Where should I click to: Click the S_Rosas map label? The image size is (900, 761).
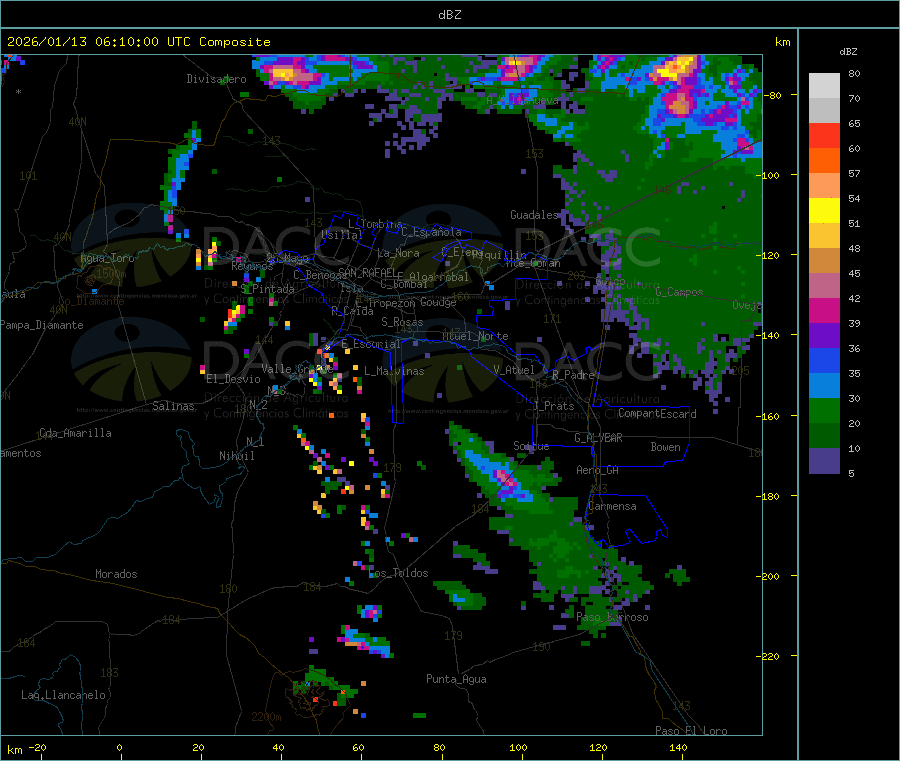(402, 322)
